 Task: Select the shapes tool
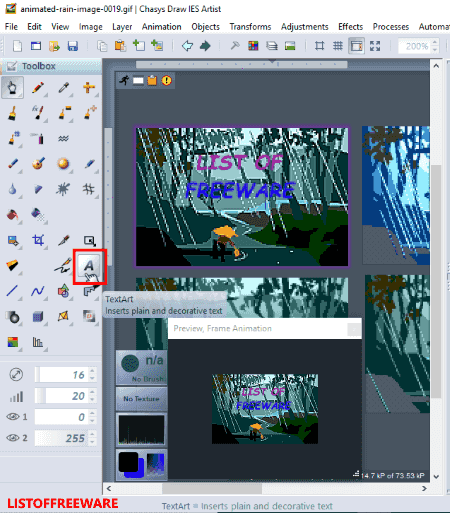click(63, 291)
